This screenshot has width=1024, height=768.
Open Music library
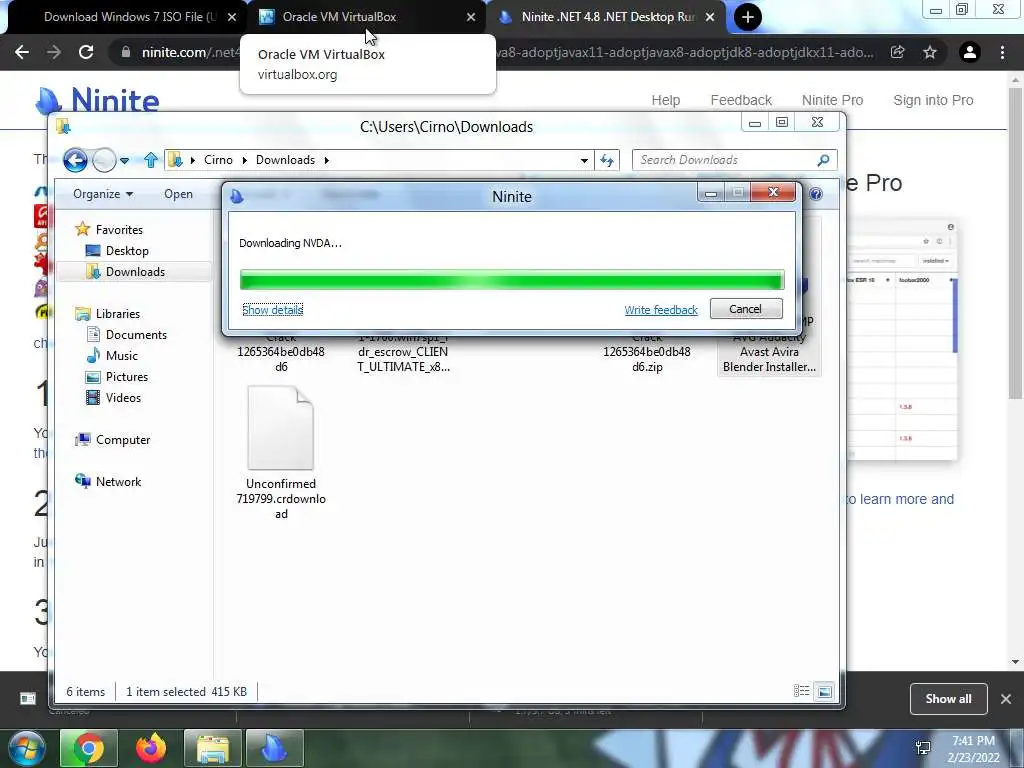[x=121, y=355]
